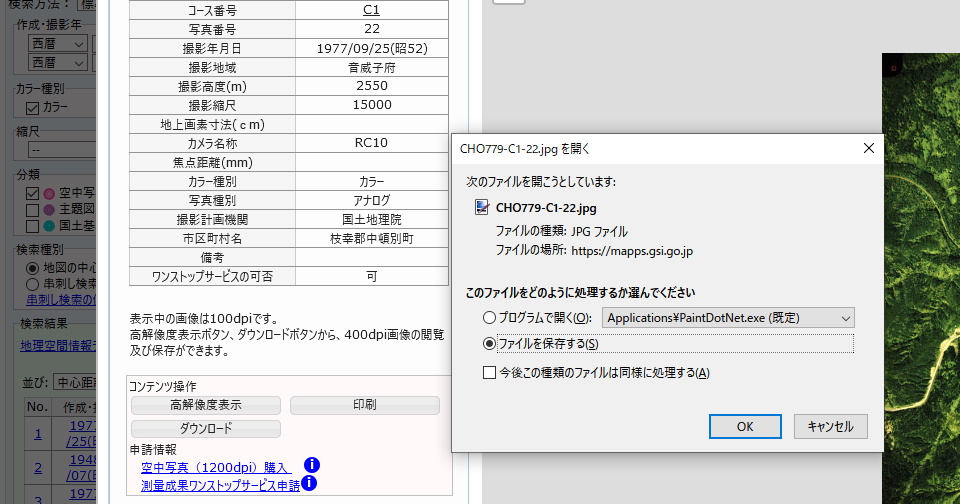Image resolution: width=960 pixels, height=504 pixels.
Task: Select the 地図の中心 search type radio
Action: (x=32, y=268)
